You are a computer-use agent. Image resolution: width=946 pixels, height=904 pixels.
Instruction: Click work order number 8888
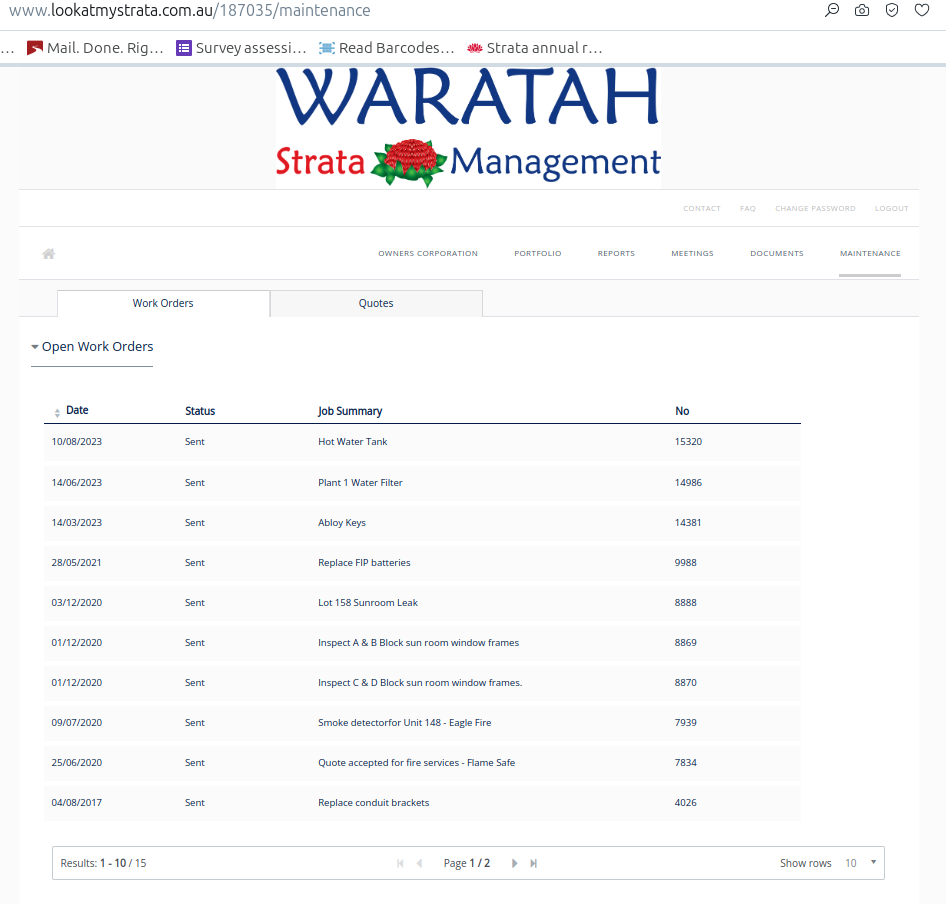[x=685, y=602]
